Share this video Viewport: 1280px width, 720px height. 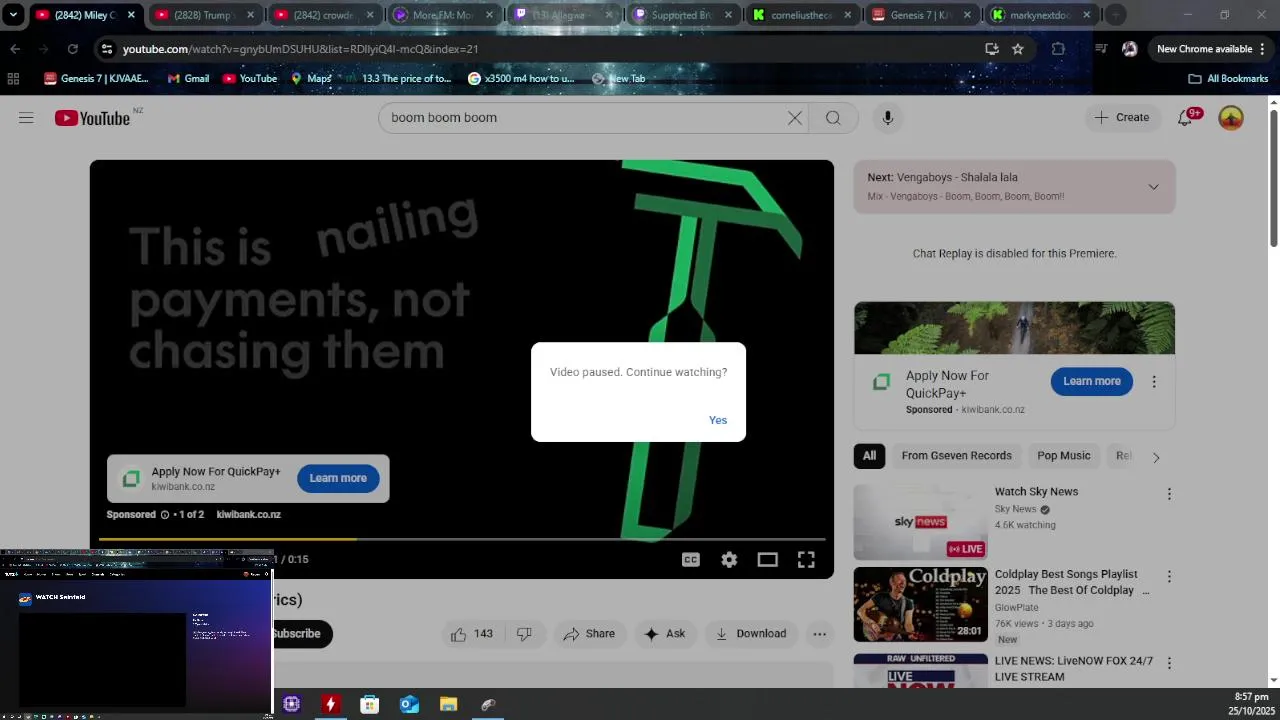tap(589, 634)
